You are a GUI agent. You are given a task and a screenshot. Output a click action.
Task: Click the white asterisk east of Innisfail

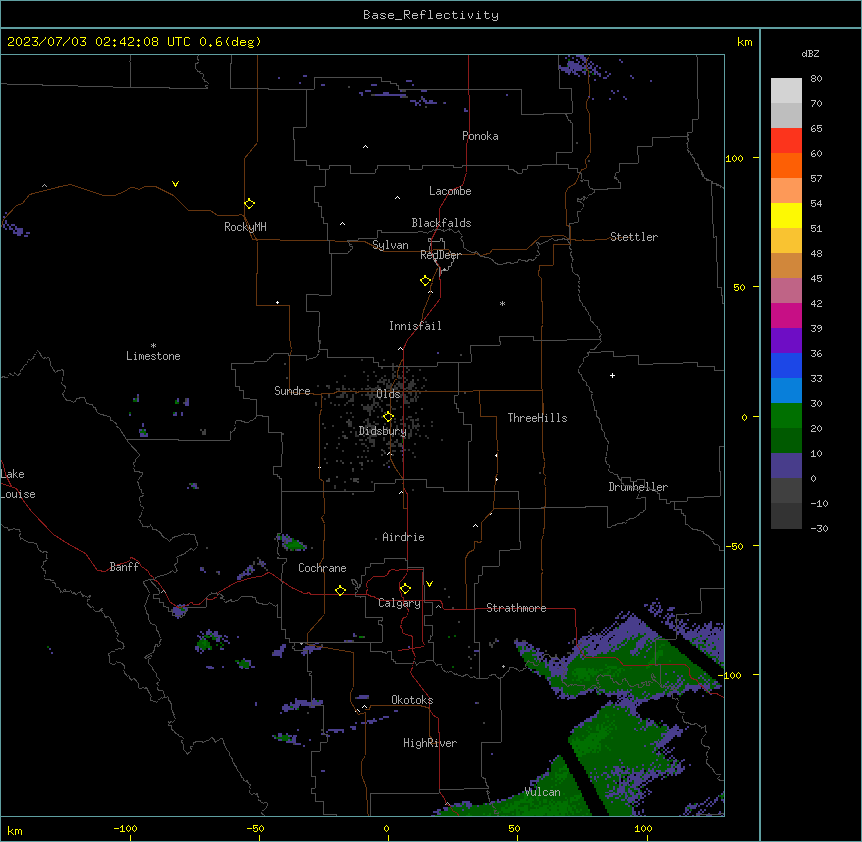502,303
